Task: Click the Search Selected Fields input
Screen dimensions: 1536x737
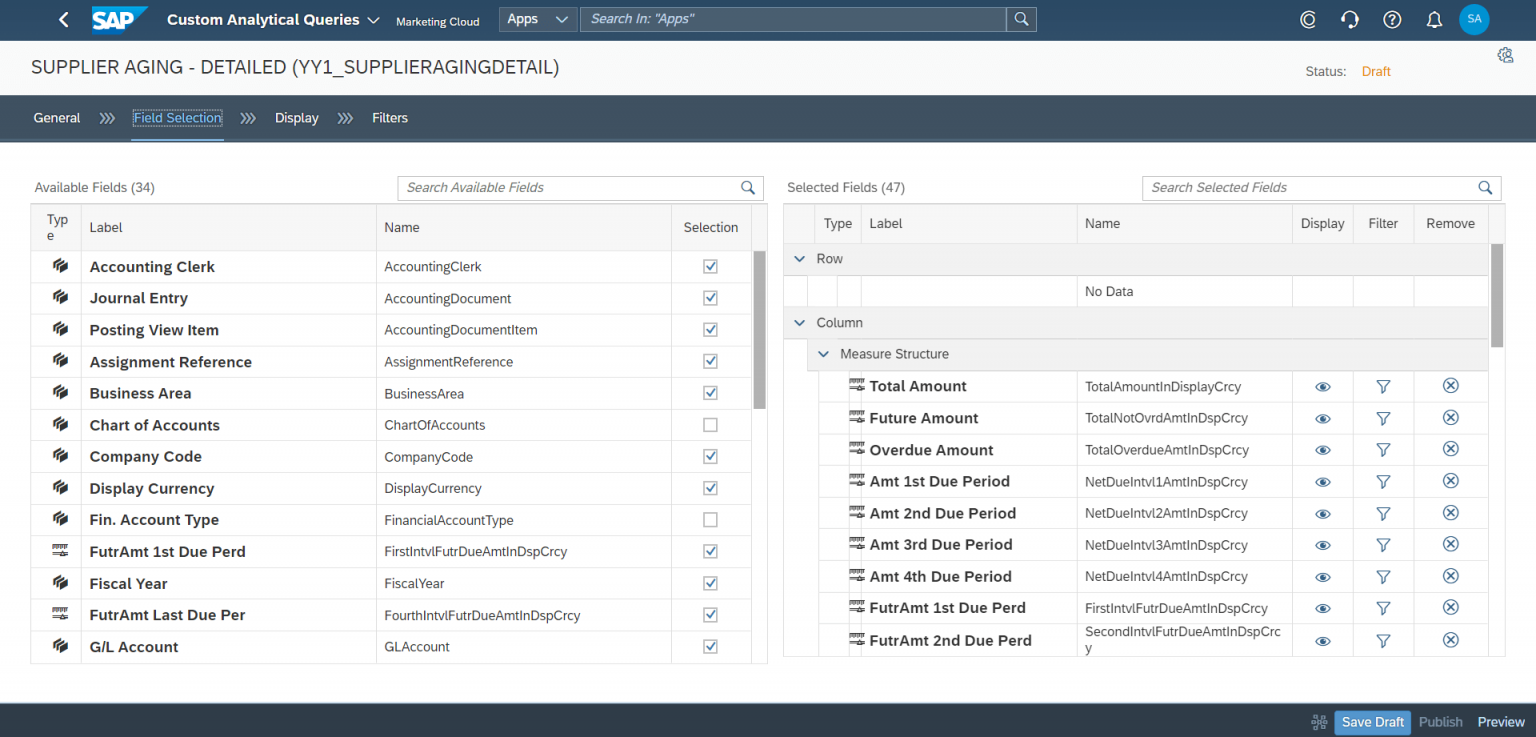Action: pyautogui.click(x=1310, y=187)
